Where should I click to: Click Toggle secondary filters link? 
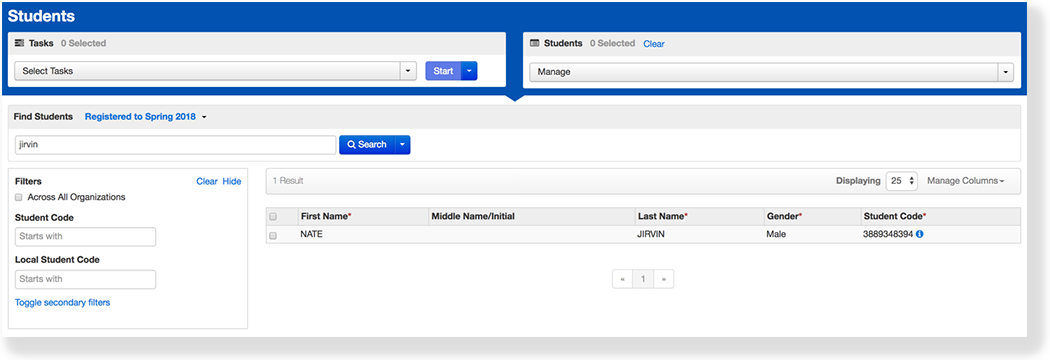(x=62, y=302)
